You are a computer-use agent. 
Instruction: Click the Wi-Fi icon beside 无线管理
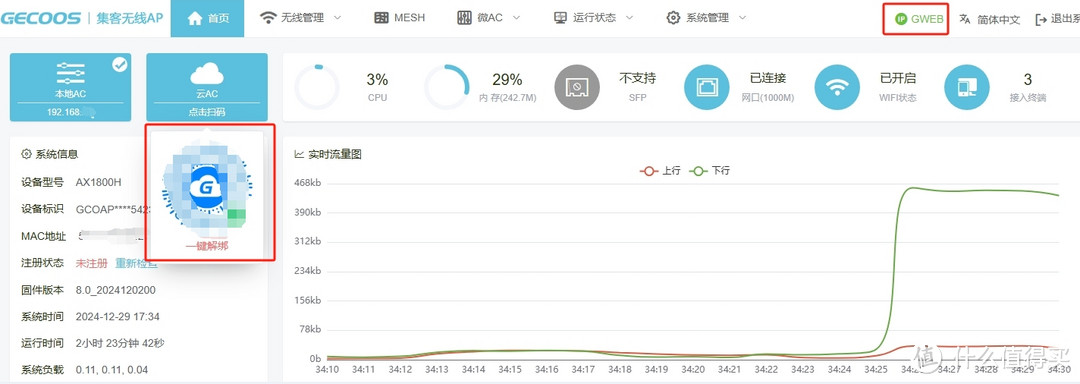click(x=268, y=19)
